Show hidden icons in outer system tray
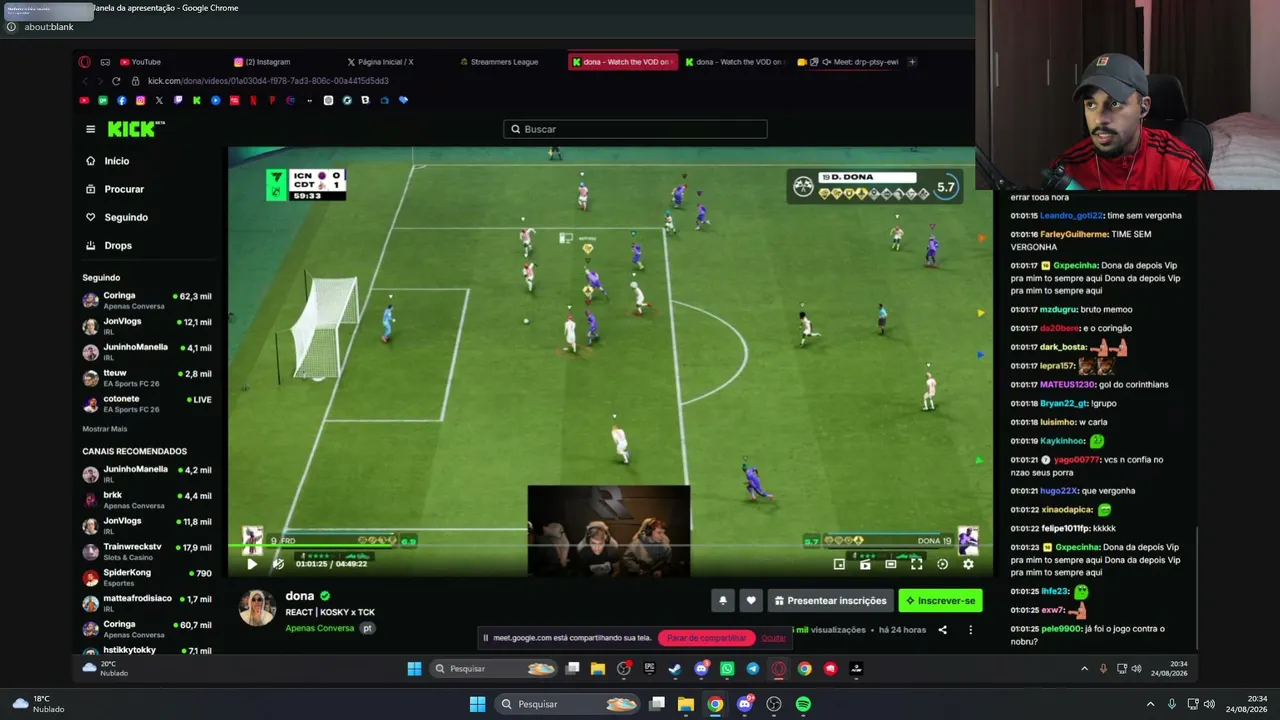Viewport: 1280px width, 720px height. 1150,704
